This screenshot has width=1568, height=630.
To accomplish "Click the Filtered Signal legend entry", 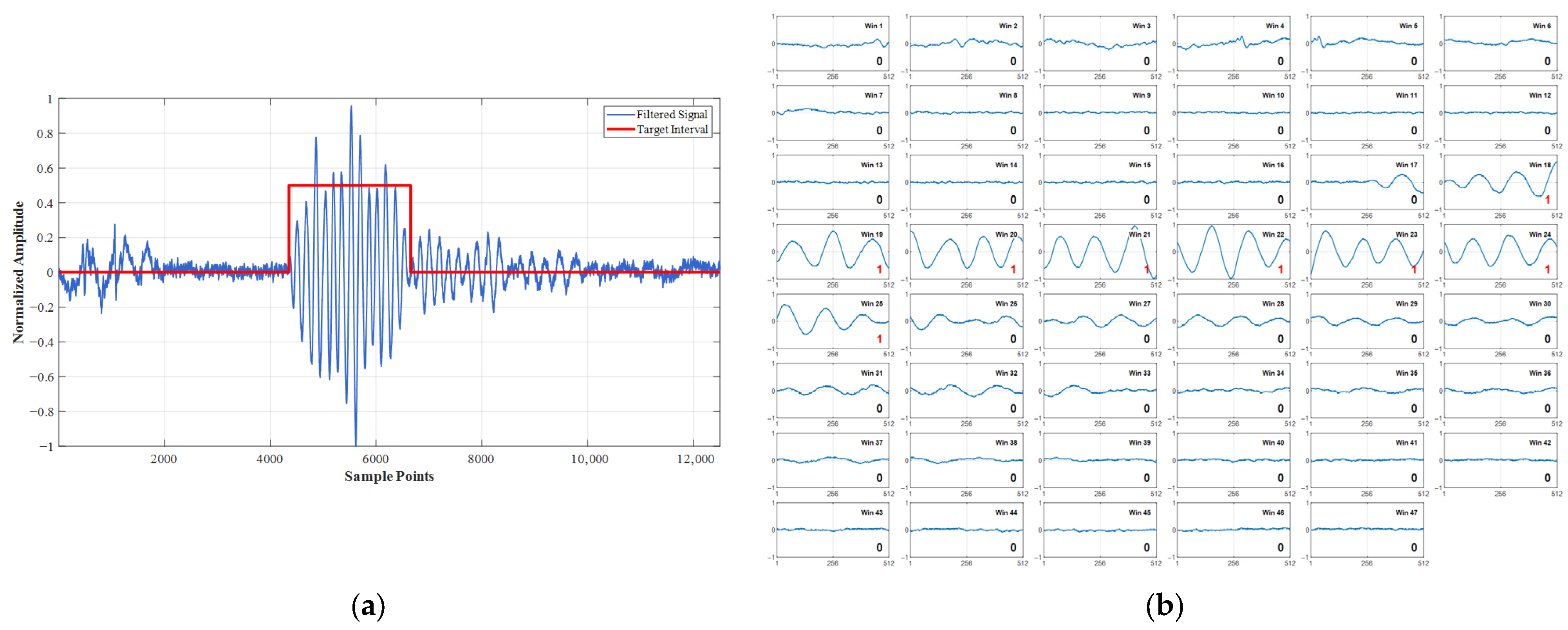I will click(671, 114).
